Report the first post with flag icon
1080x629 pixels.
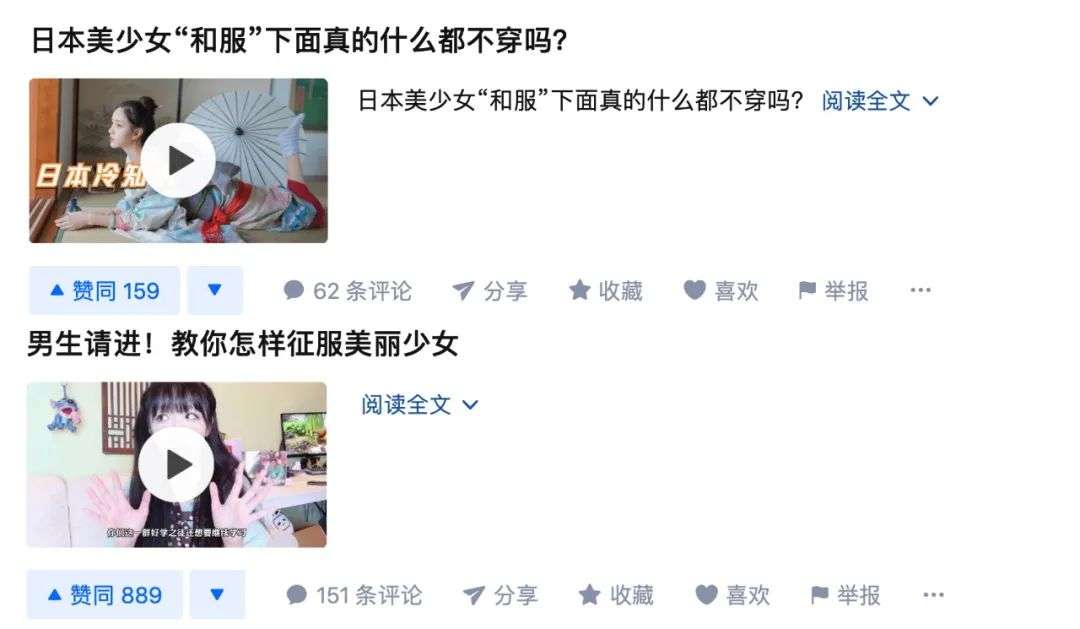[833, 291]
